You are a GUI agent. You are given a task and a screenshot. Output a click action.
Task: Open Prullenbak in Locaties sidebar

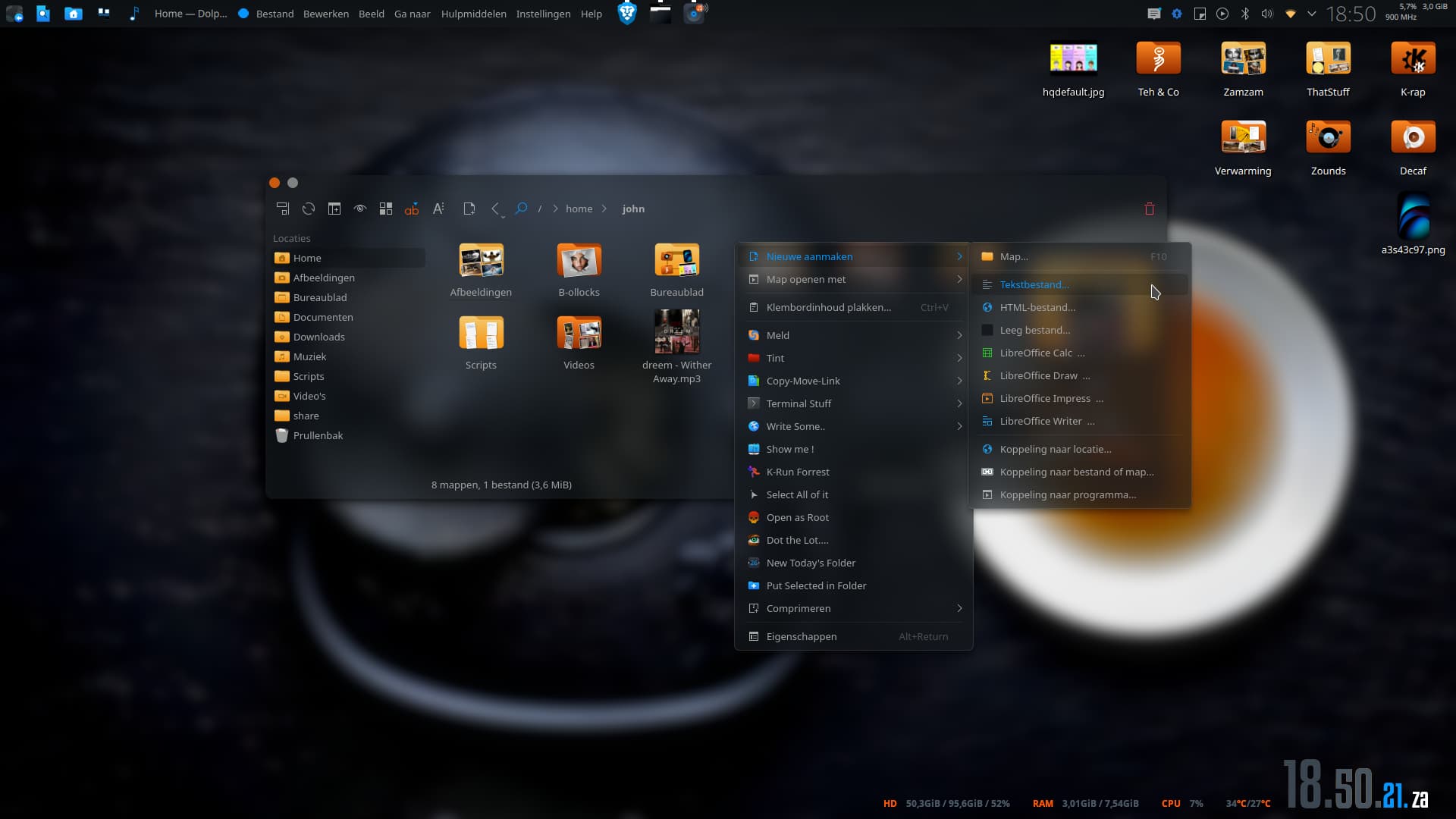click(348, 435)
